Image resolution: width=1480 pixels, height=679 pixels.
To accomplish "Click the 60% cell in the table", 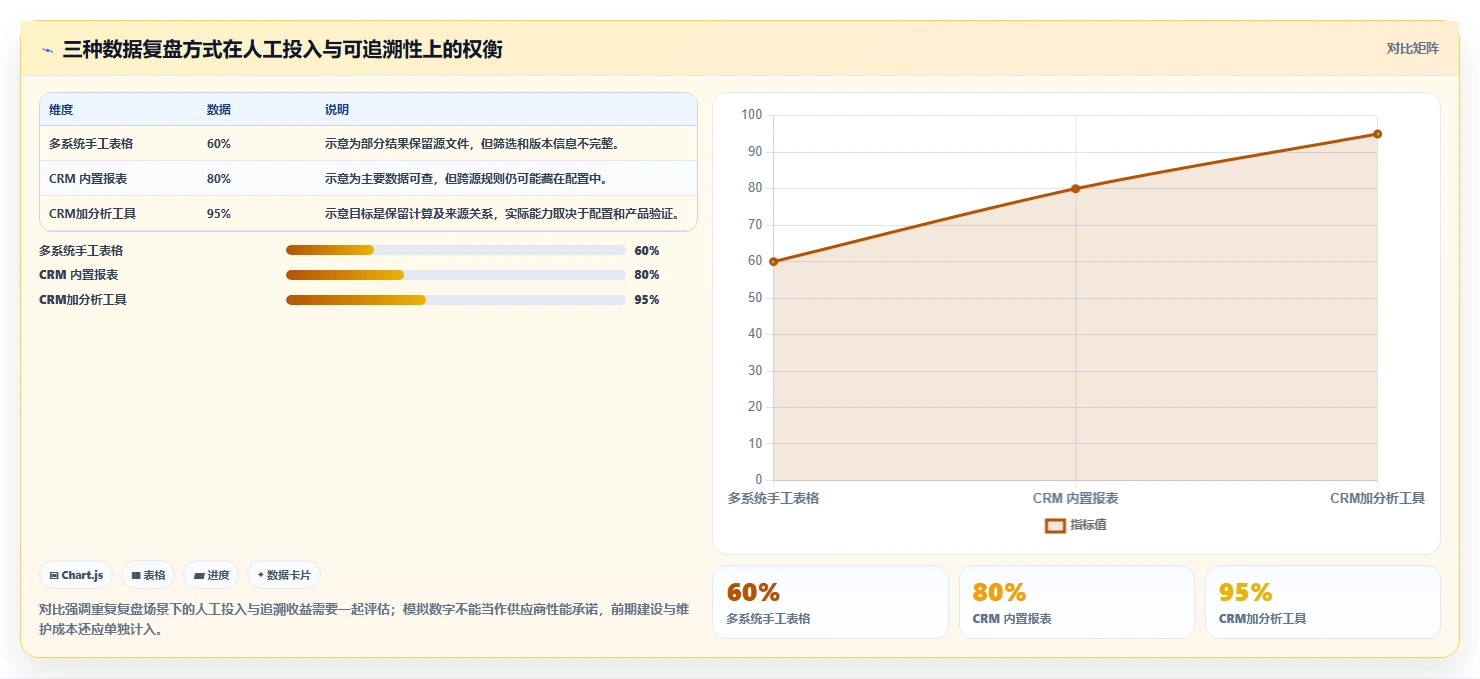I will (219, 144).
